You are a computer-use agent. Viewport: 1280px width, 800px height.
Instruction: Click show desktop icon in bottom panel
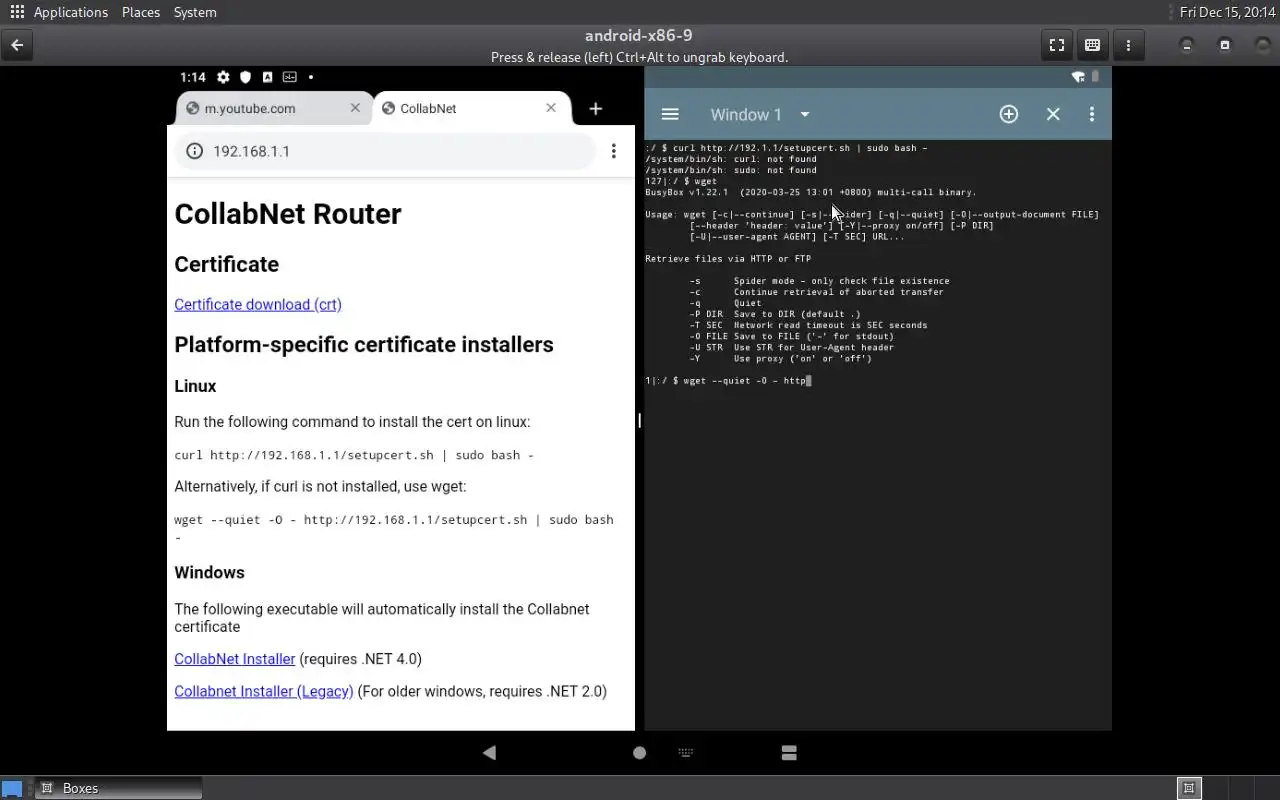(11, 788)
